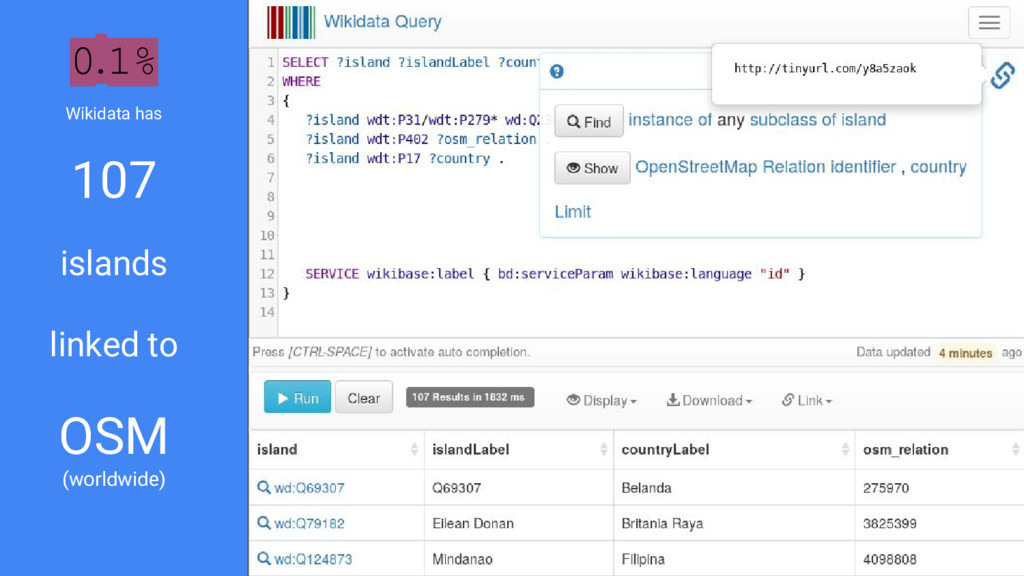
Task: Click the SERVICE wikibase:label line in editor
Action: tap(555, 274)
